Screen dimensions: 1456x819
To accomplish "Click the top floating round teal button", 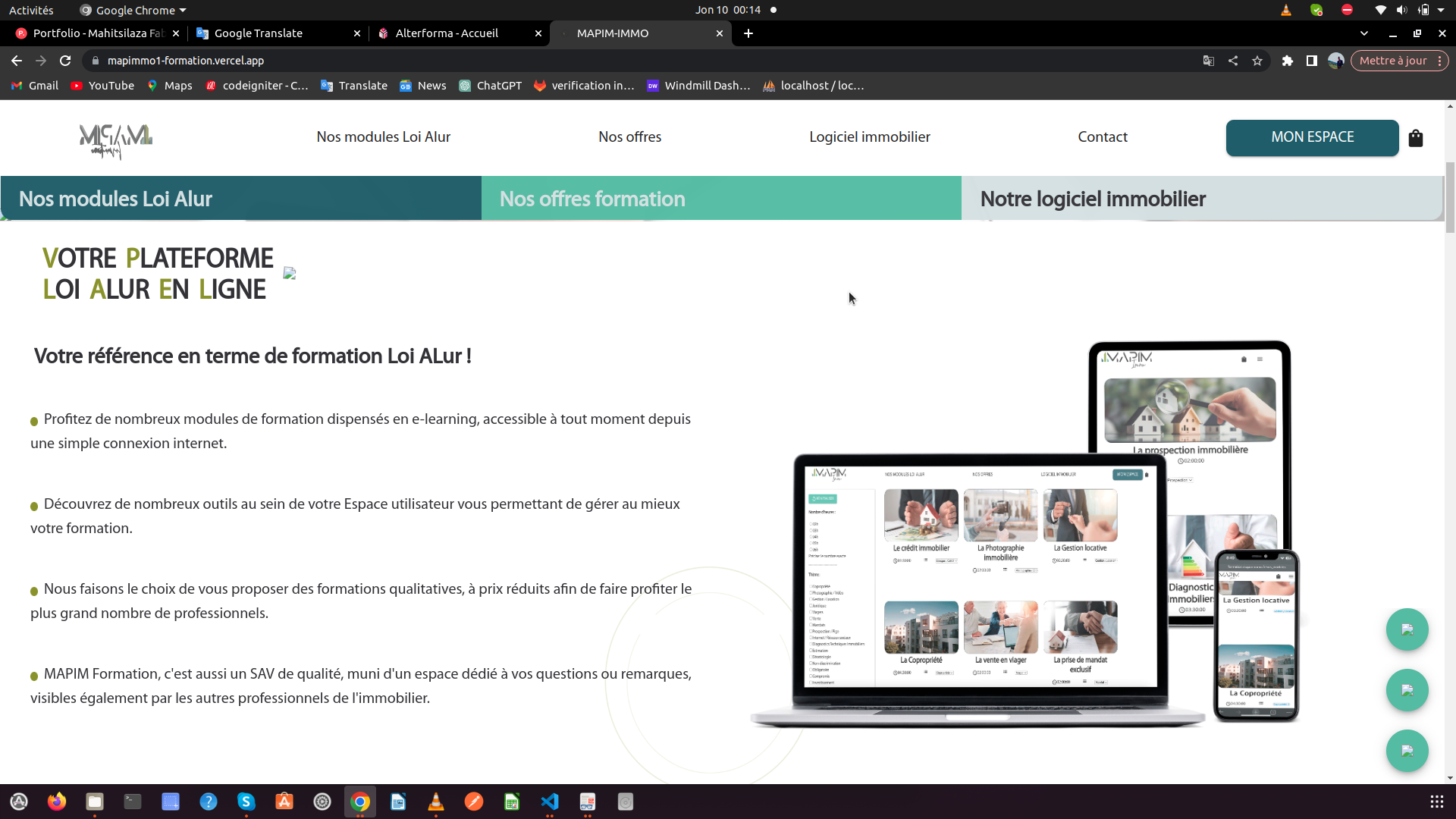I will tap(1407, 629).
